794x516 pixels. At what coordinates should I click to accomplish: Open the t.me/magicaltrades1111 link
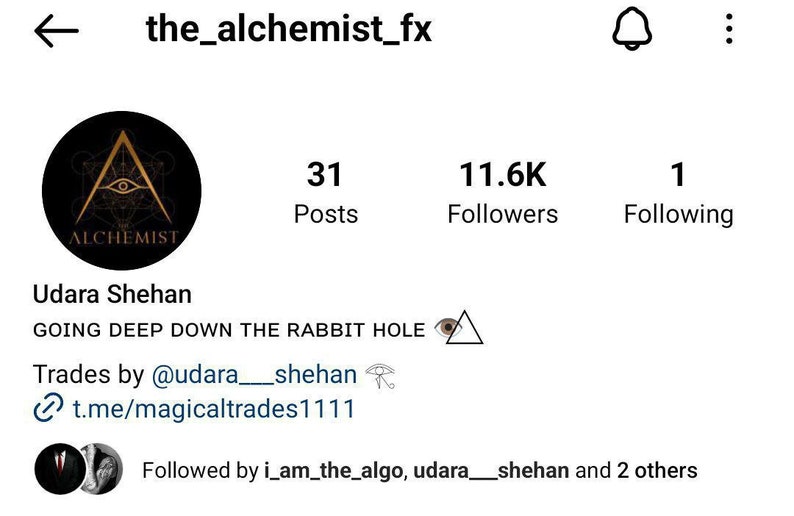coord(214,409)
